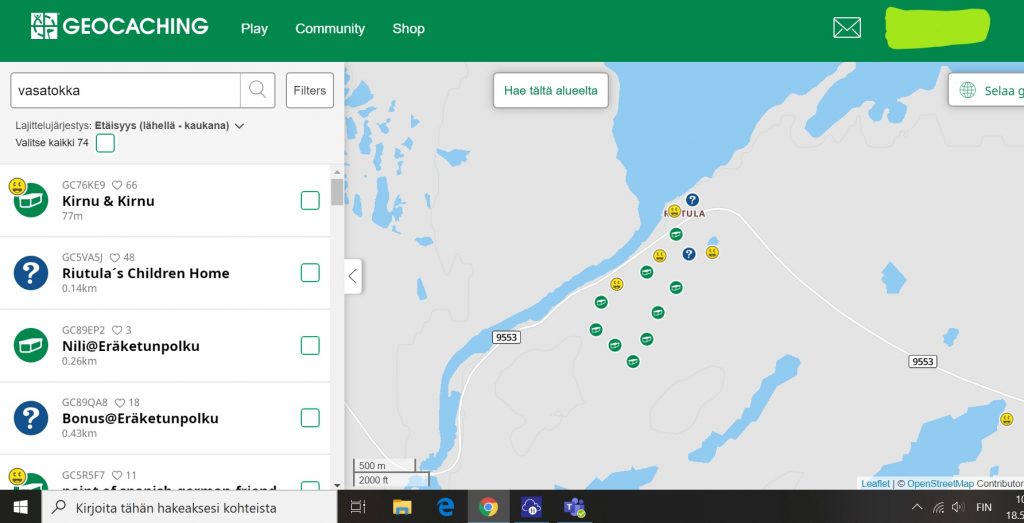Select the southernmost green cache marker on the map
1024x523 pixels.
pos(633,361)
